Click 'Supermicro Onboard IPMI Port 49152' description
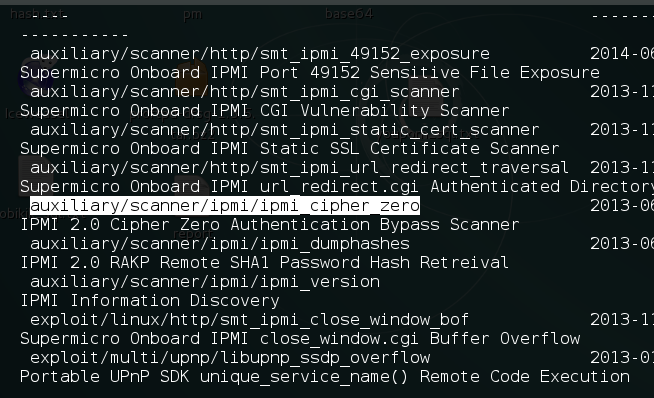Image resolution: width=654 pixels, height=398 pixels. (190, 73)
